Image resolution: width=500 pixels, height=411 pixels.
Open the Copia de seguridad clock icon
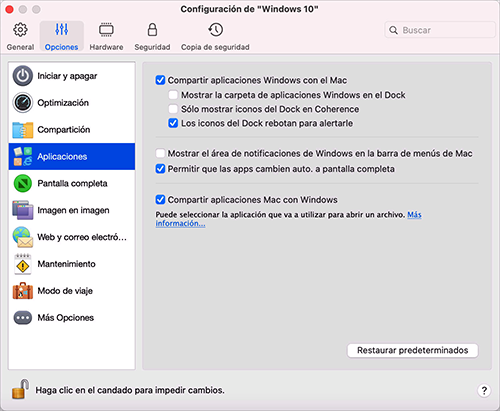pos(216,30)
